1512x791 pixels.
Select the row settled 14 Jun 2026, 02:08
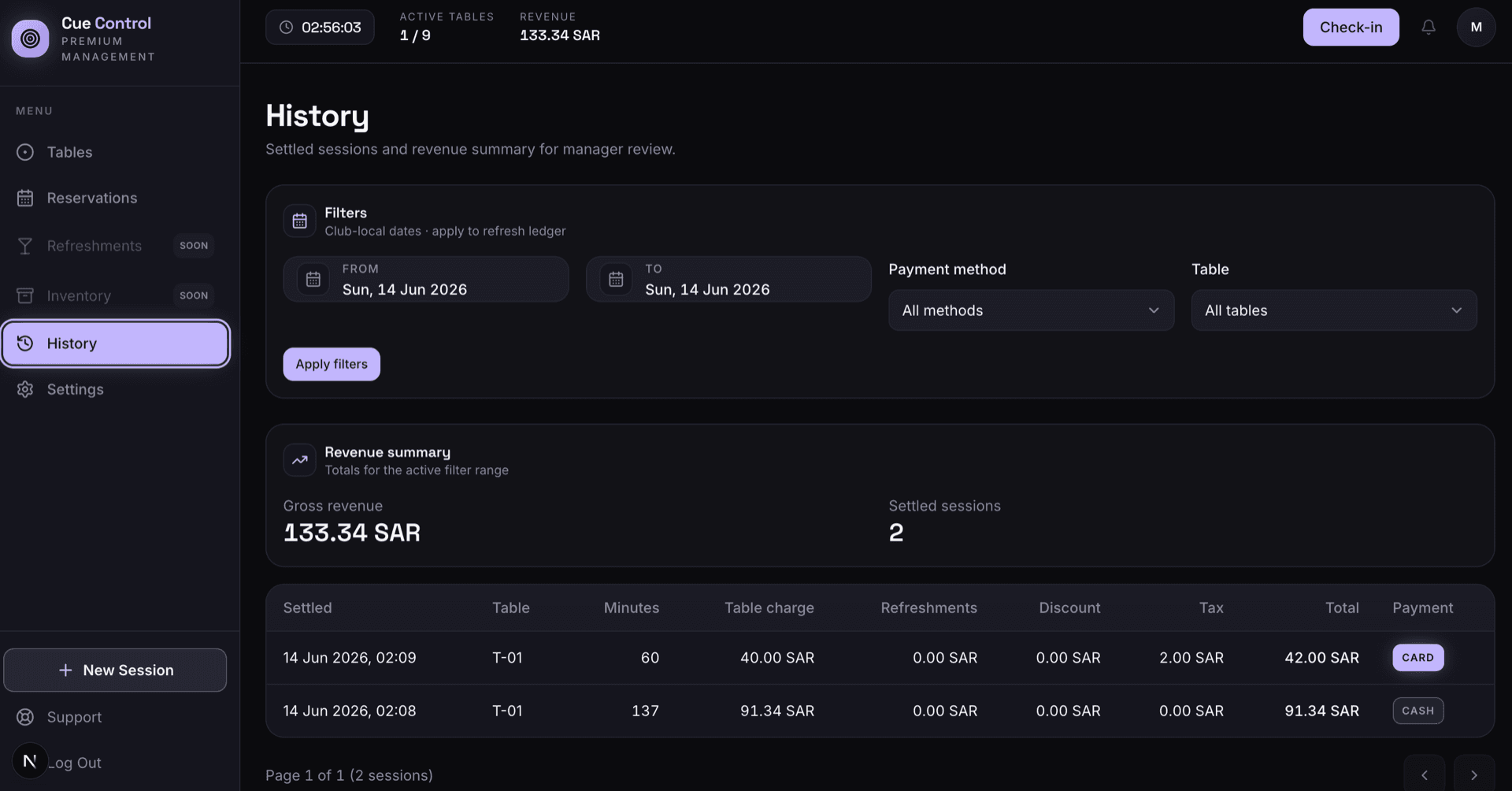pyautogui.click(x=880, y=711)
